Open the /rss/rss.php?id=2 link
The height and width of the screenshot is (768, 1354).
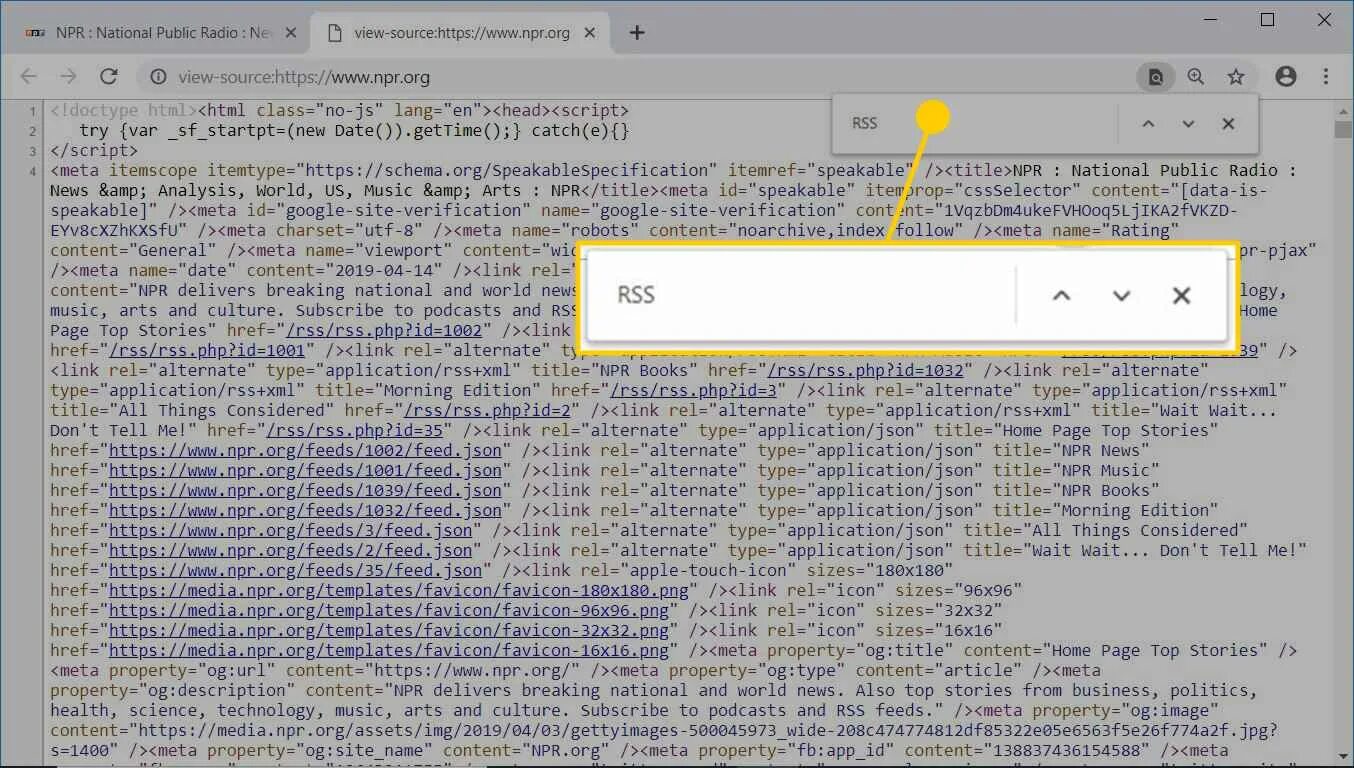[x=487, y=410]
